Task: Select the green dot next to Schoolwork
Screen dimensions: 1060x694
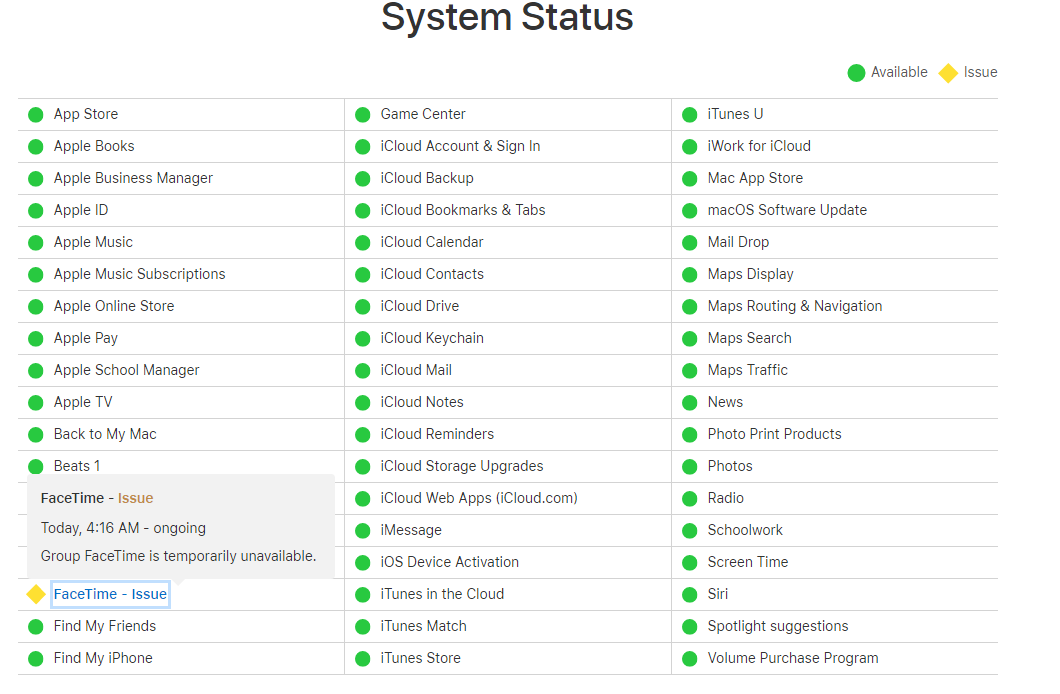Action: pos(690,530)
